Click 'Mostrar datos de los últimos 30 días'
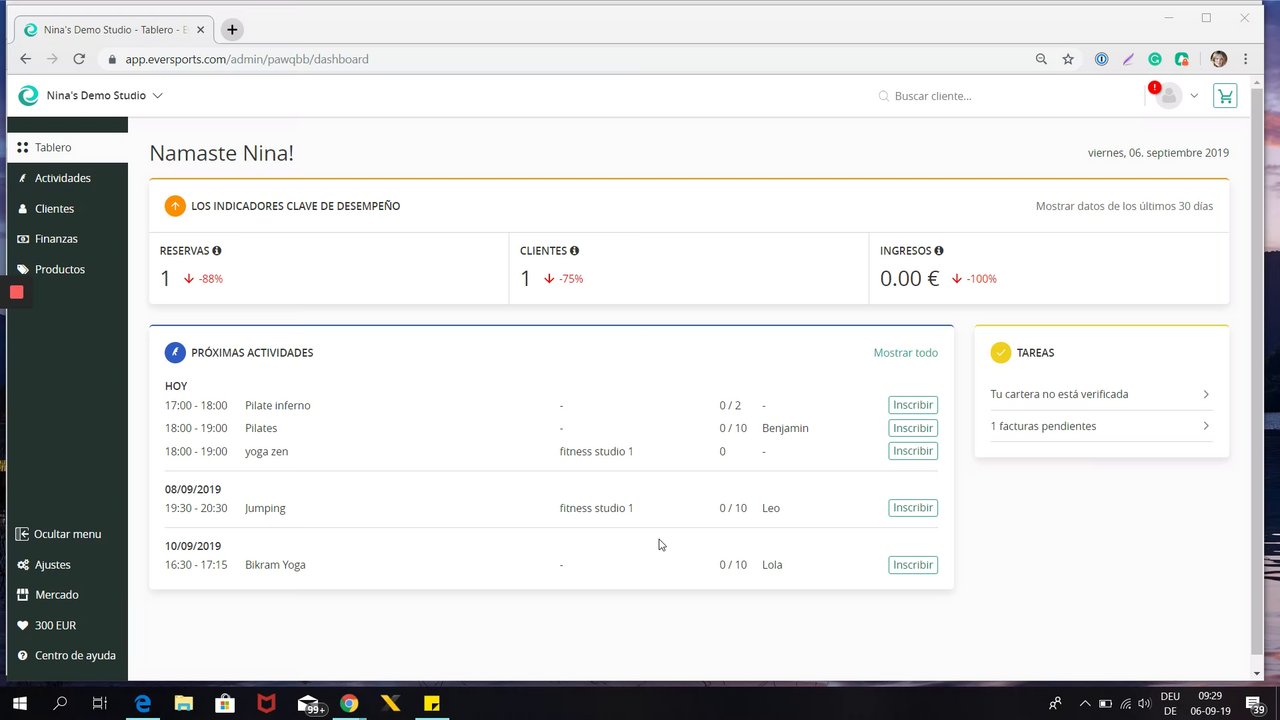Image resolution: width=1280 pixels, height=720 pixels. [1124, 206]
